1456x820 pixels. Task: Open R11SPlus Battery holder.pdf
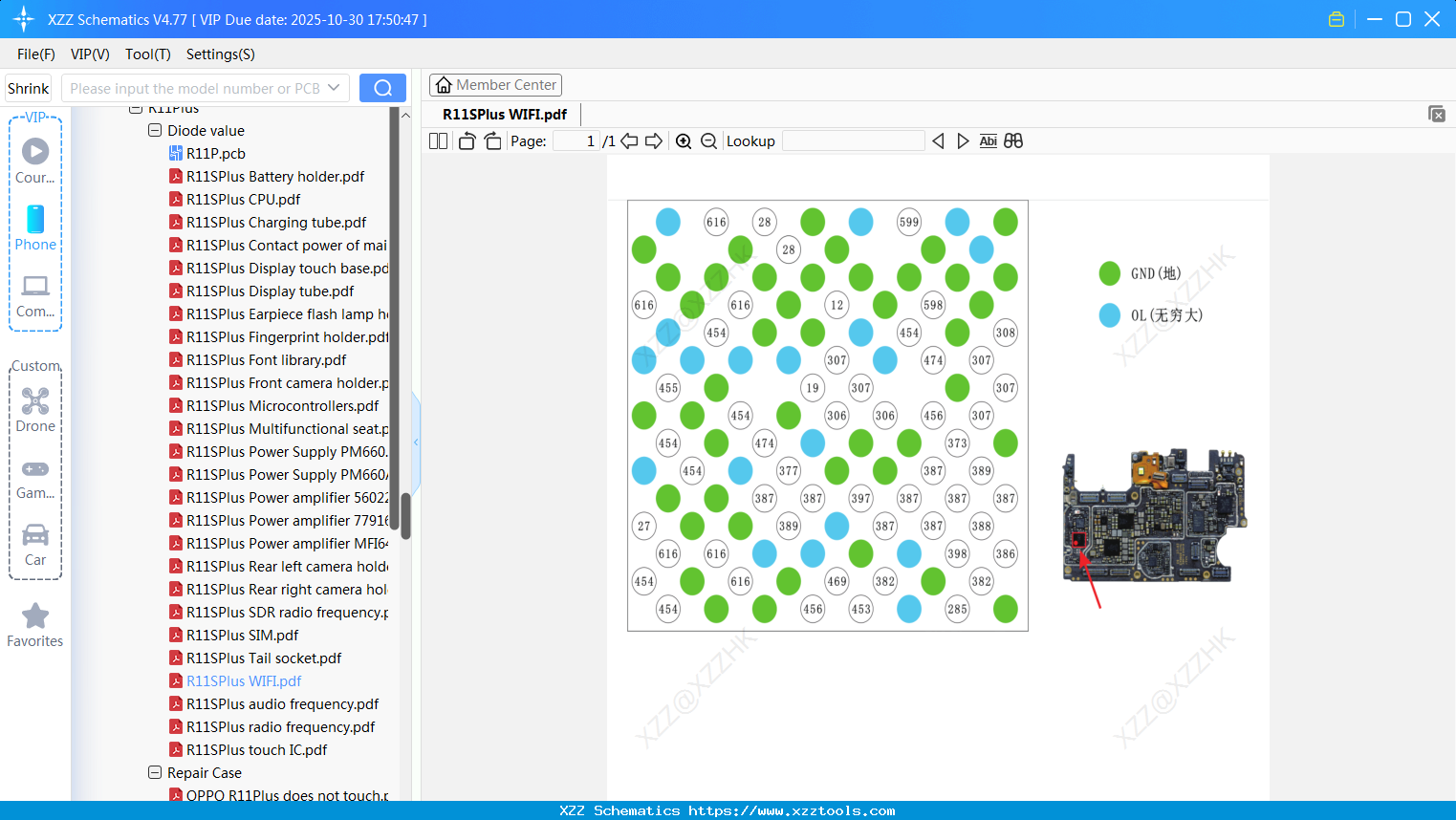[275, 176]
